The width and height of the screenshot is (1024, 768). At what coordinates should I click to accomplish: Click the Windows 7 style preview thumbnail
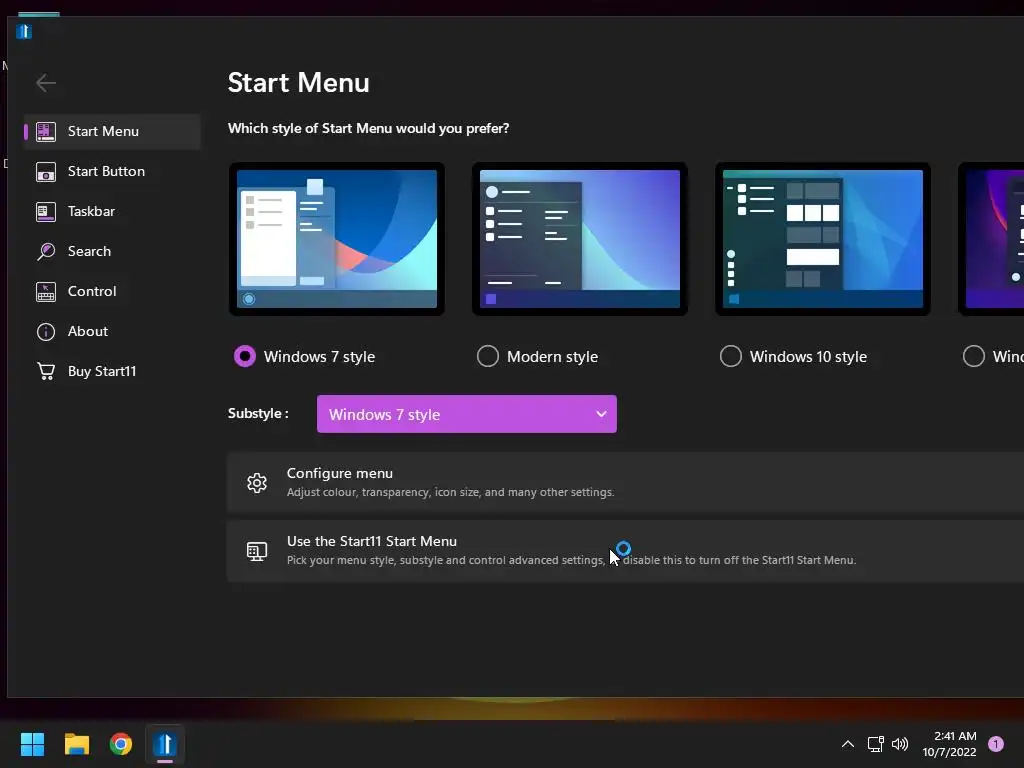pyautogui.click(x=337, y=239)
